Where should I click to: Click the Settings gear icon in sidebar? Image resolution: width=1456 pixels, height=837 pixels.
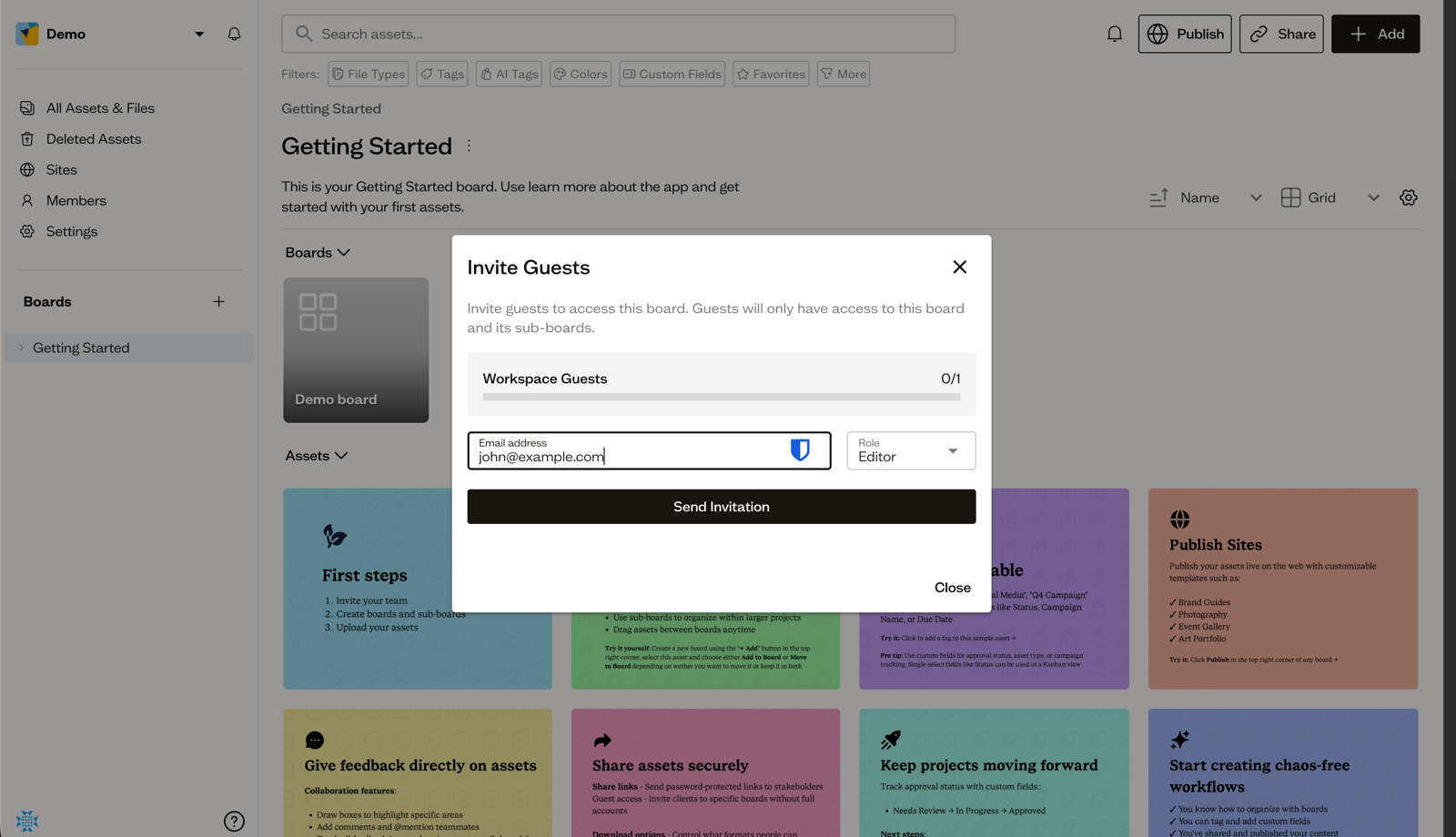[27, 232]
